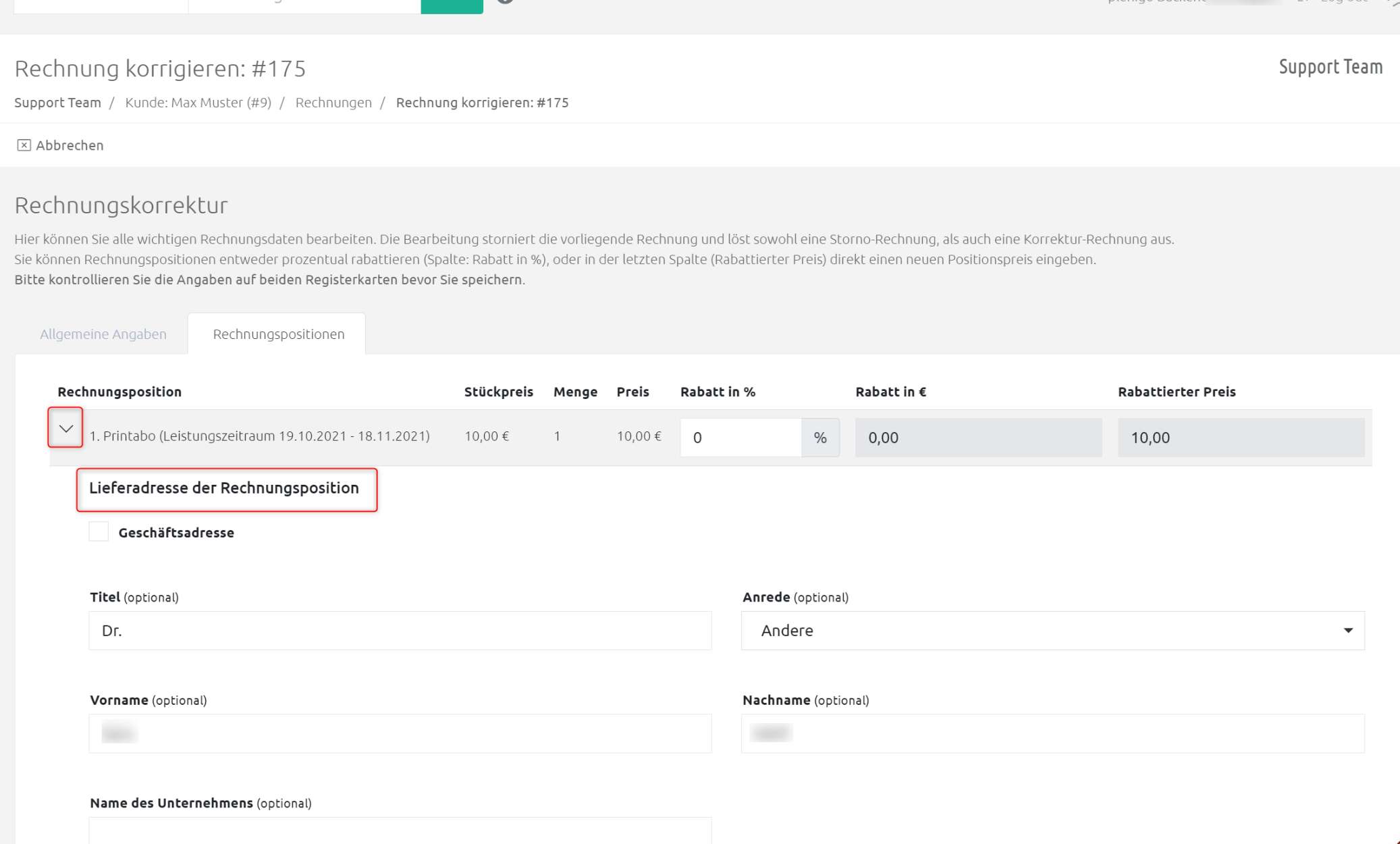Viewport: 1400px width, 844px height.
Task: Go to Kunde: Max Muster breadcrumb
Action: pos(198,103)
